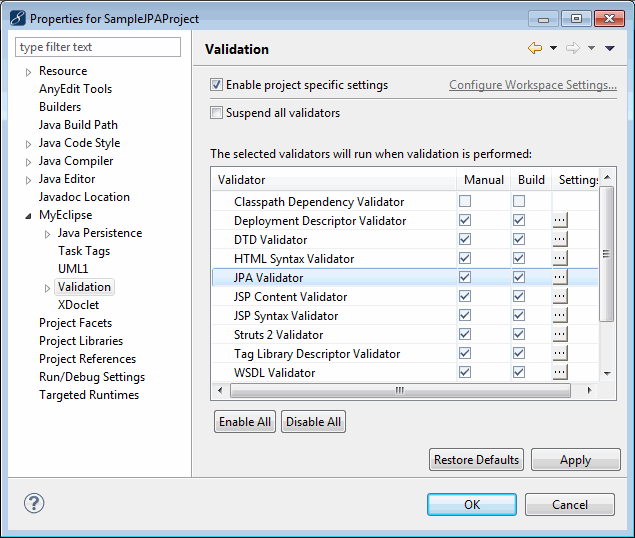Open Configure Workspace Settings link
The width and height of the screenshot is (635, 538).
532,85
